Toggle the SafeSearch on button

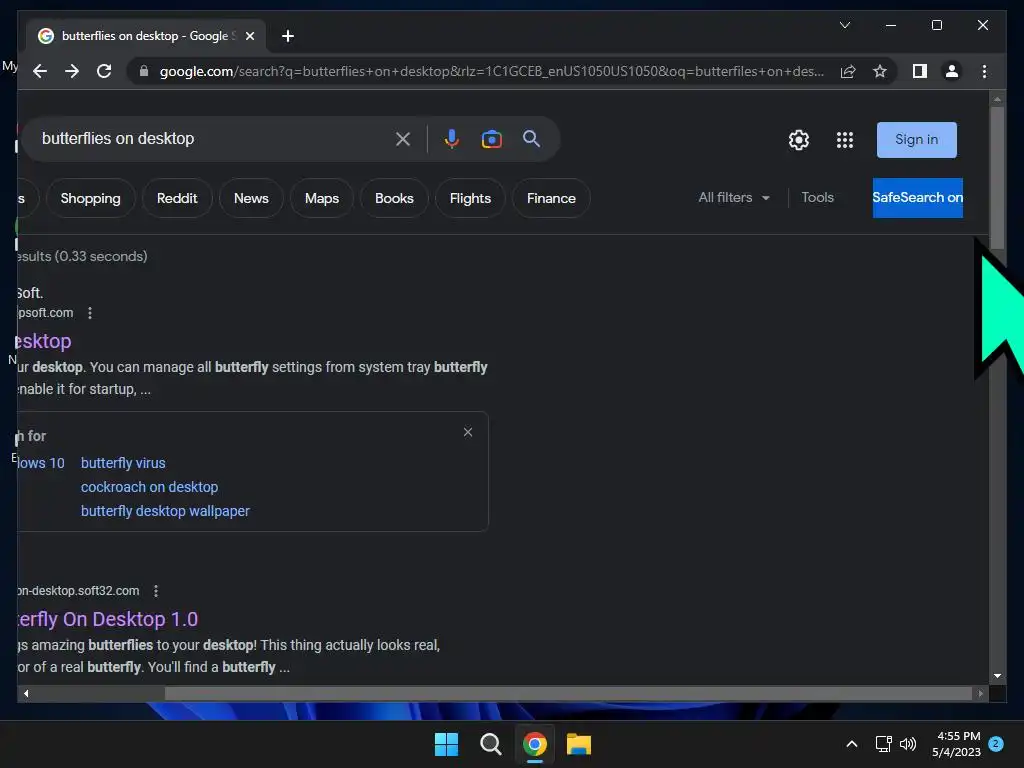pyautogui.click(x=917, y=198)
